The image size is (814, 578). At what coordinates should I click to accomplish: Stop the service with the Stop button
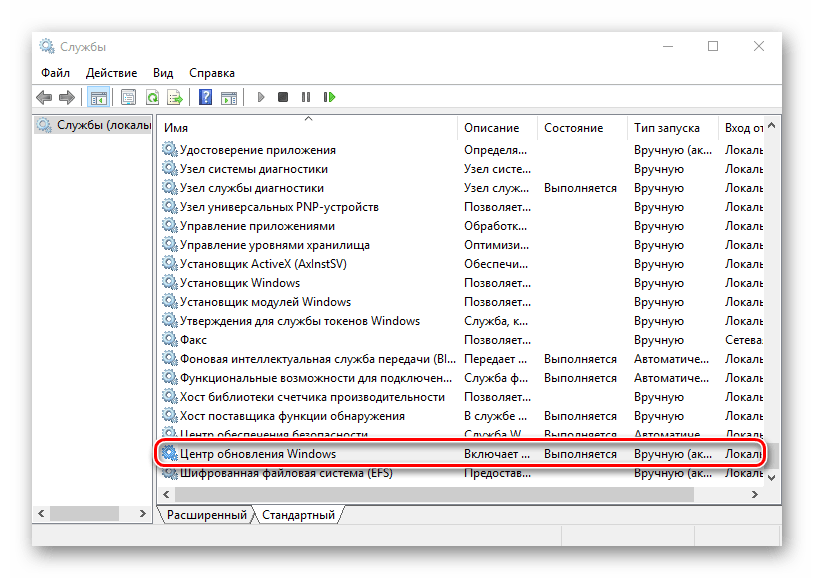click(283, 97)
